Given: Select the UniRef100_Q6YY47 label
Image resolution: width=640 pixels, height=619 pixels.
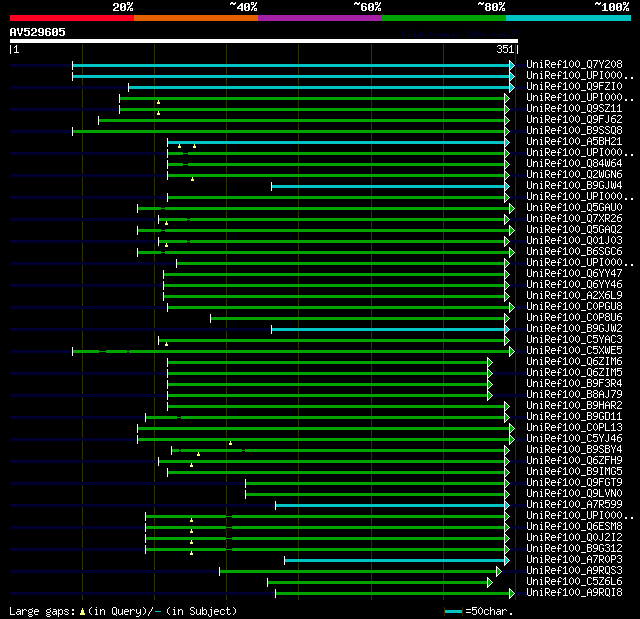Looking at the screenshot, I should [x=574, y=274].
